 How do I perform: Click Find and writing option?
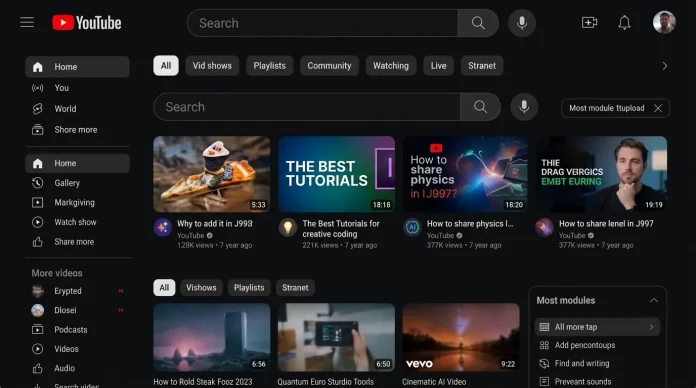pyautogui.click(x=597, y=363)
